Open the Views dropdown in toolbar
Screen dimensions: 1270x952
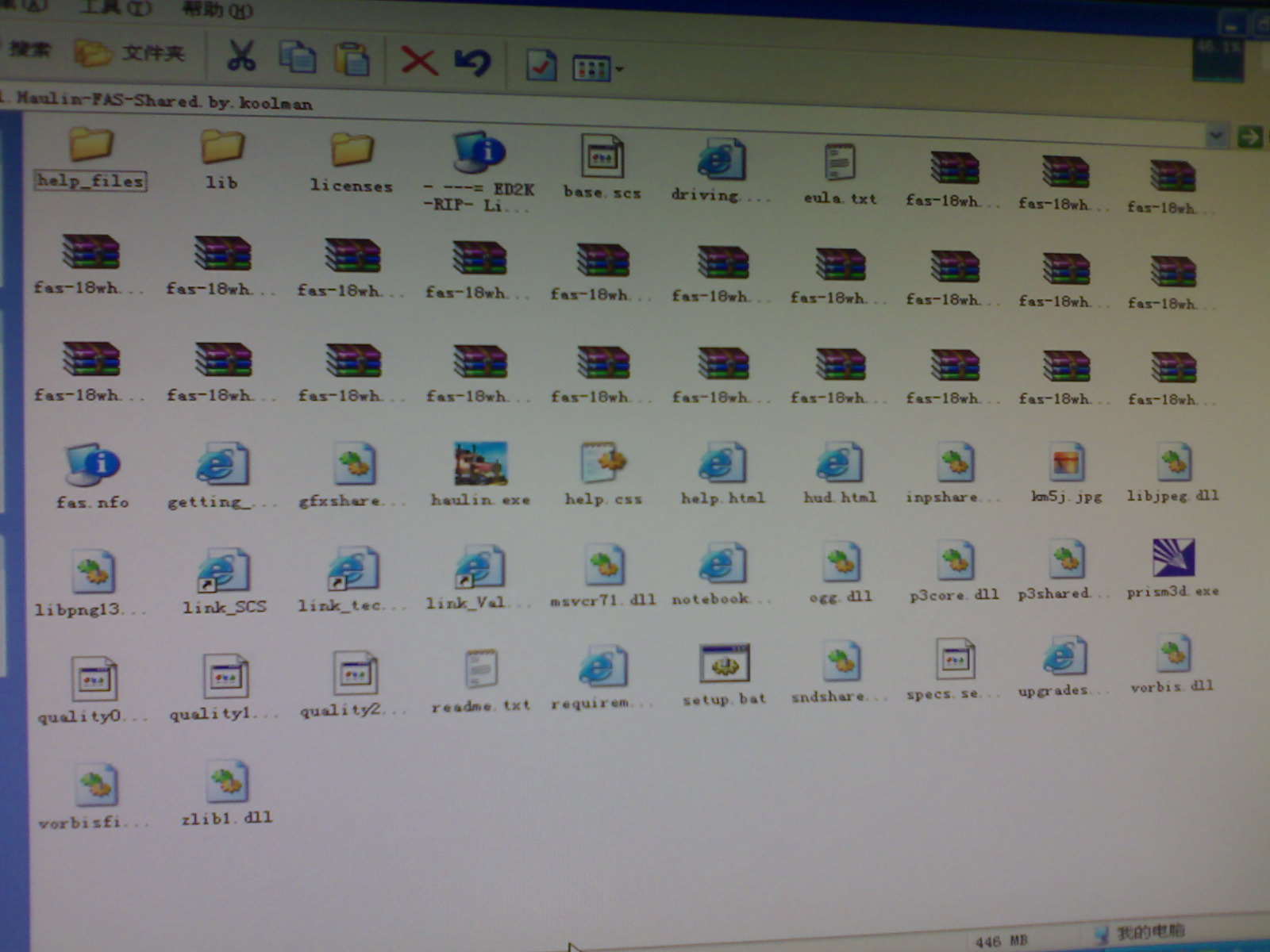point(598,69)
